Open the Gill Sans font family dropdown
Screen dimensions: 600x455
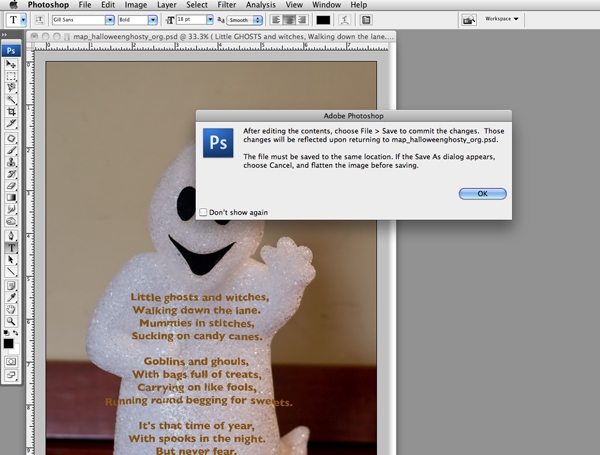coord(110,20)
